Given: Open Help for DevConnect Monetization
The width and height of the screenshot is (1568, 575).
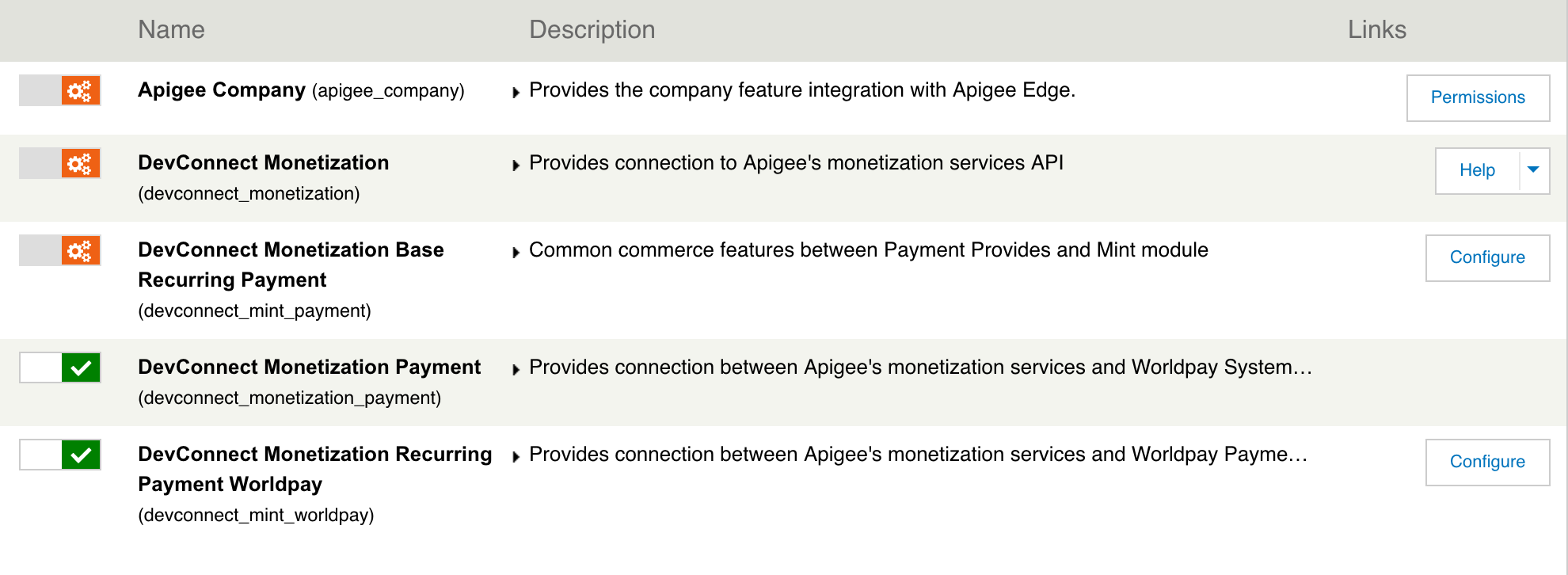Looking at the screenshot, I should tap(1477, 170).
